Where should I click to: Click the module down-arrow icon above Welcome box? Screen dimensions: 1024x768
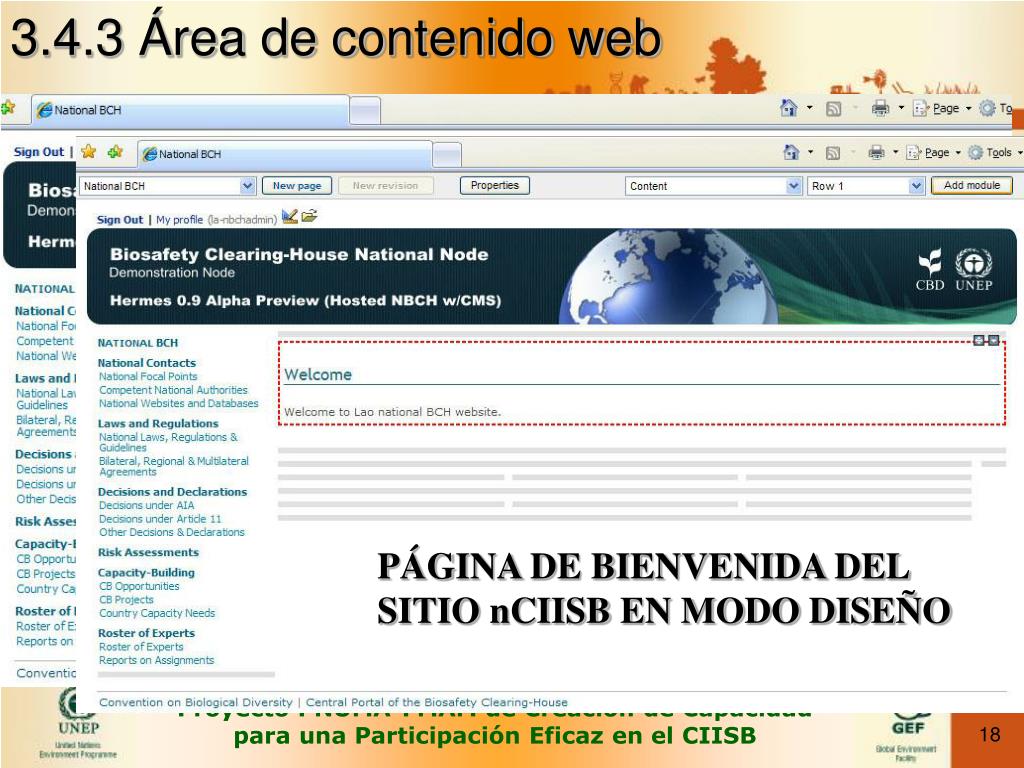pyautogui.click(x=993, y=340)
